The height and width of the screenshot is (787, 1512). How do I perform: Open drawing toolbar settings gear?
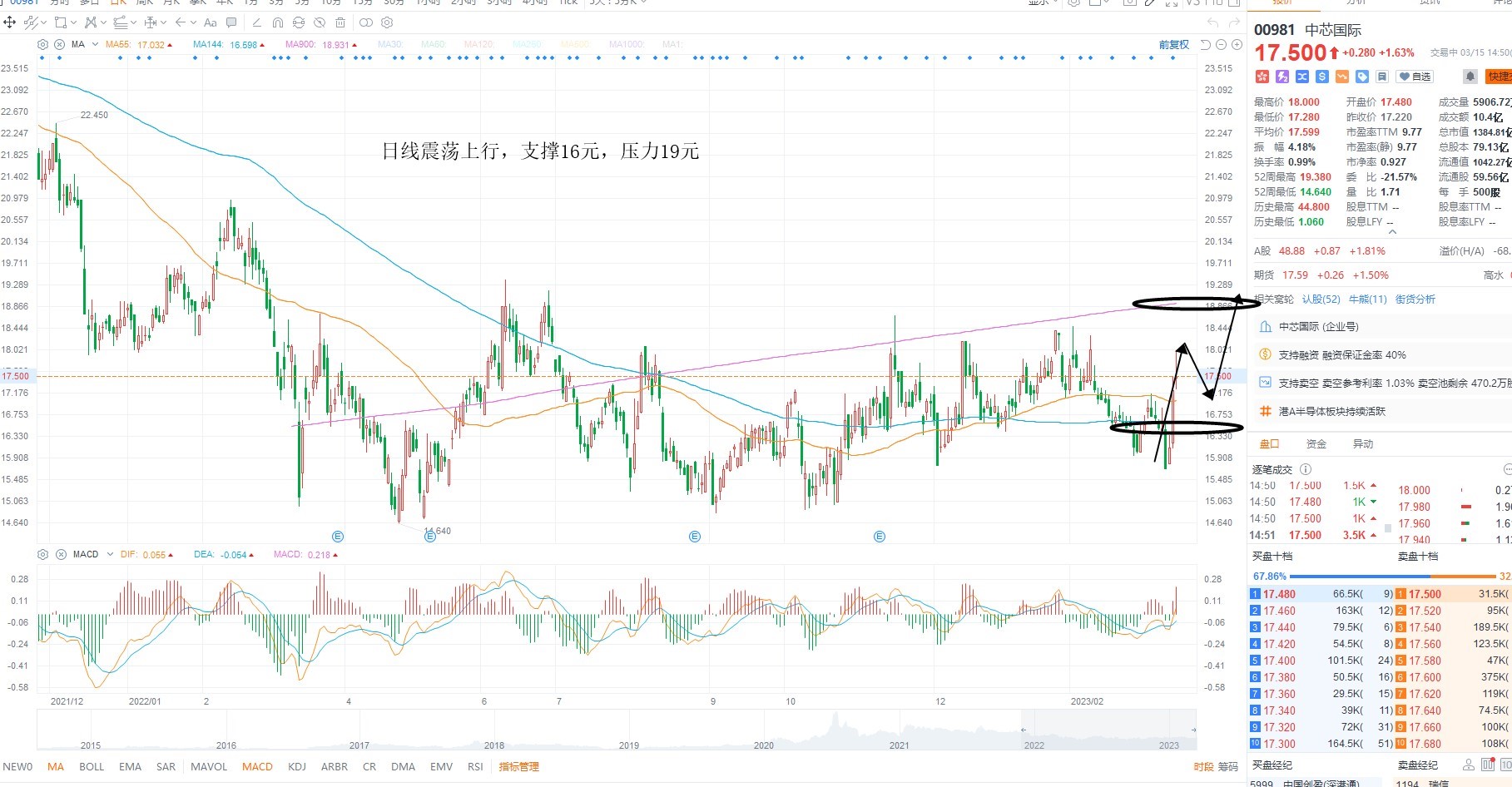click(x=387, y=22)
